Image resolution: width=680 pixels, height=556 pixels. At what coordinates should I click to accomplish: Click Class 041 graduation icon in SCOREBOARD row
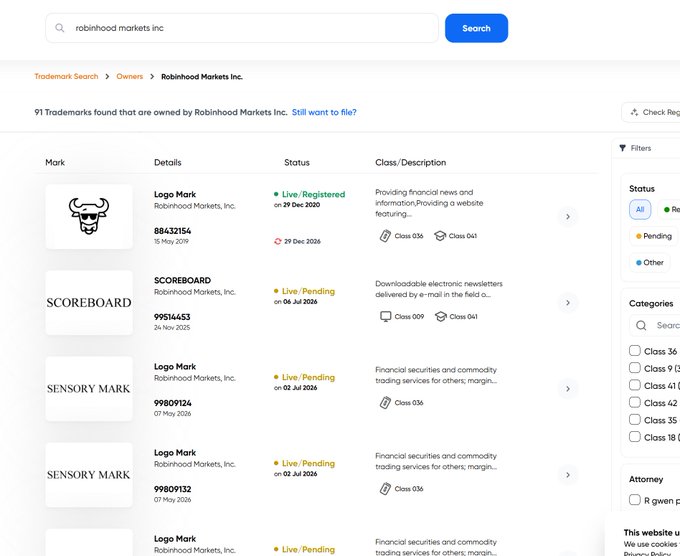coord(441,317)
